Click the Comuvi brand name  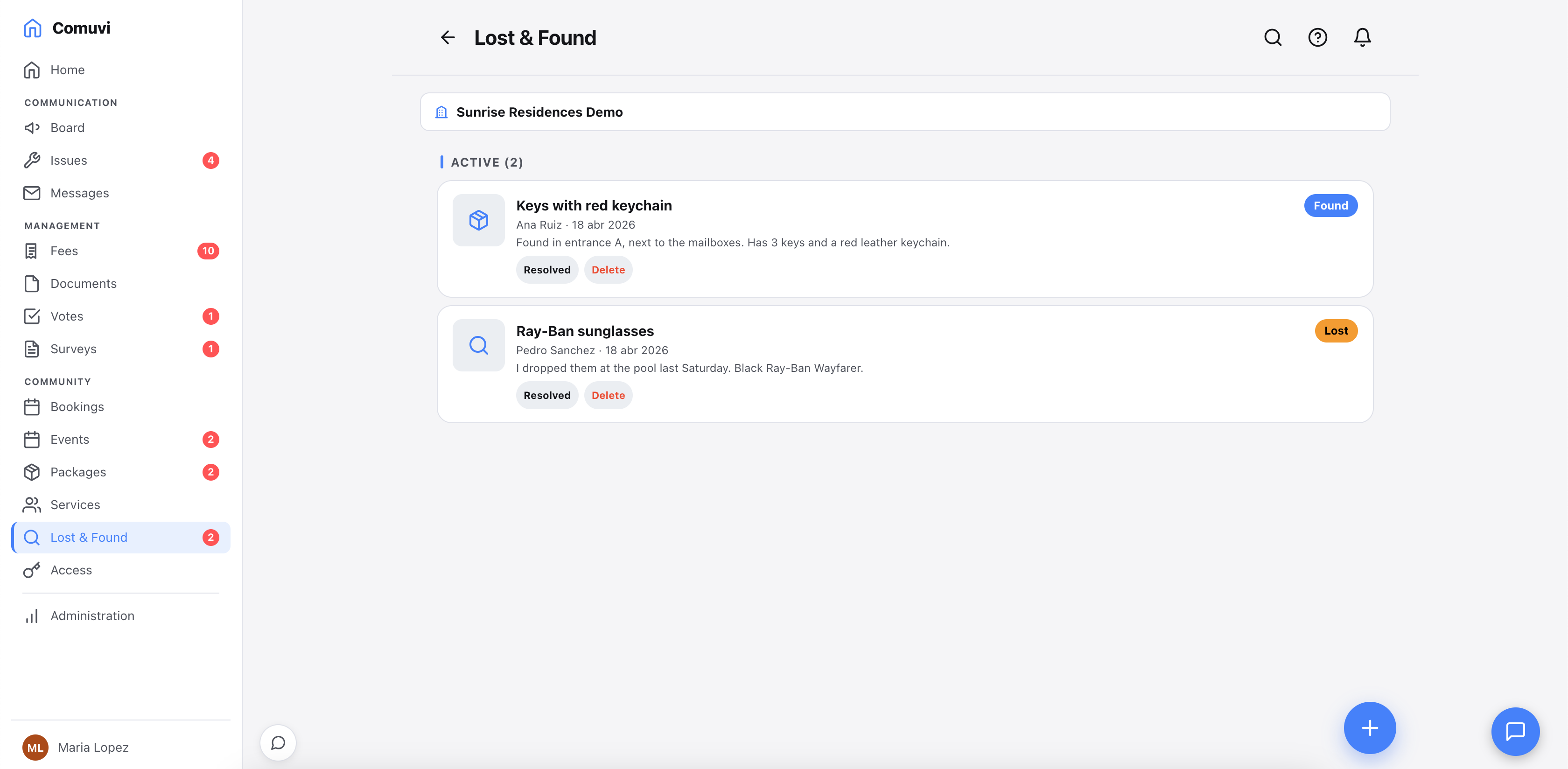[82, 28]
